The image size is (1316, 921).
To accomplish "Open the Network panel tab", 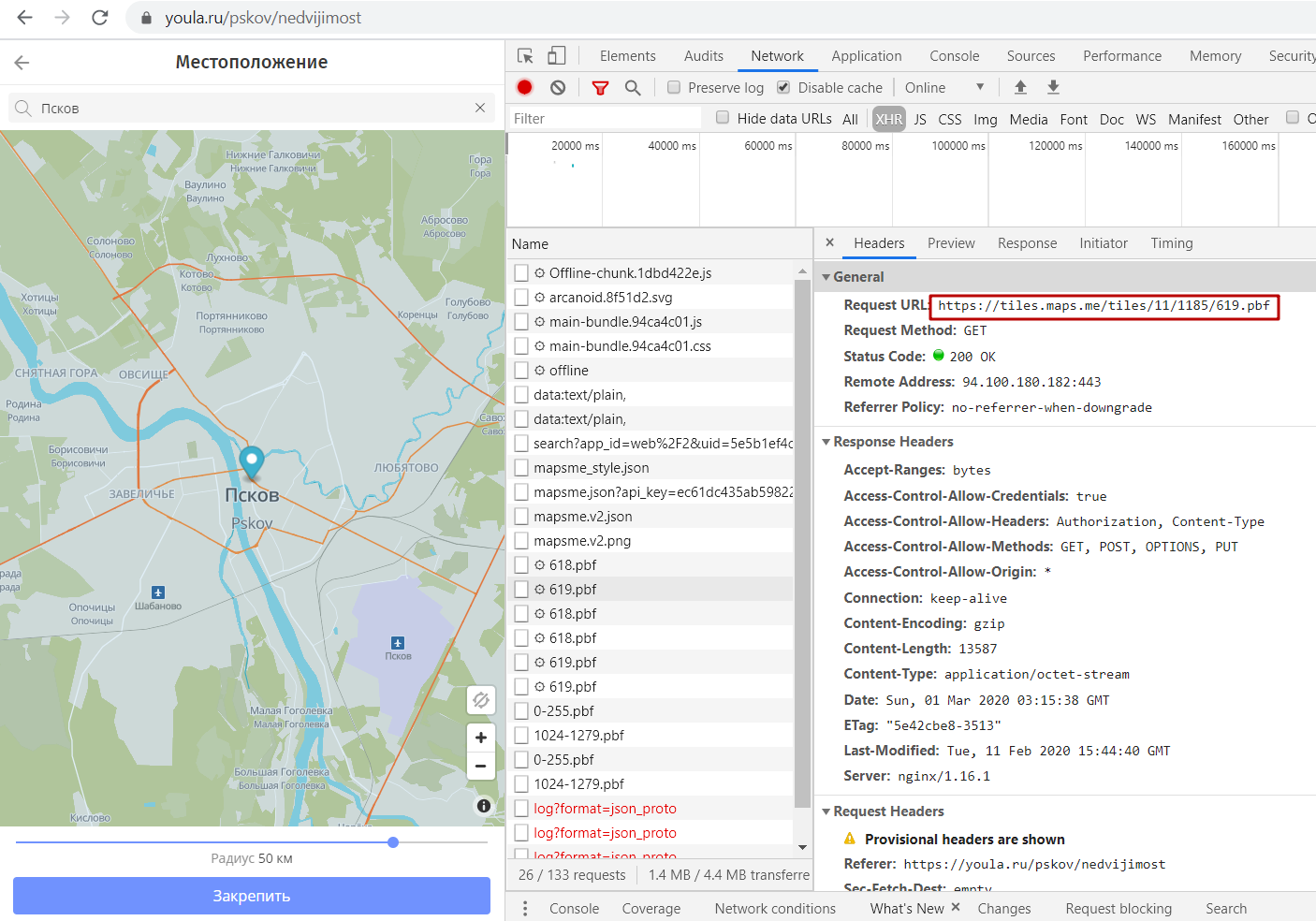I will pos(777,56).
